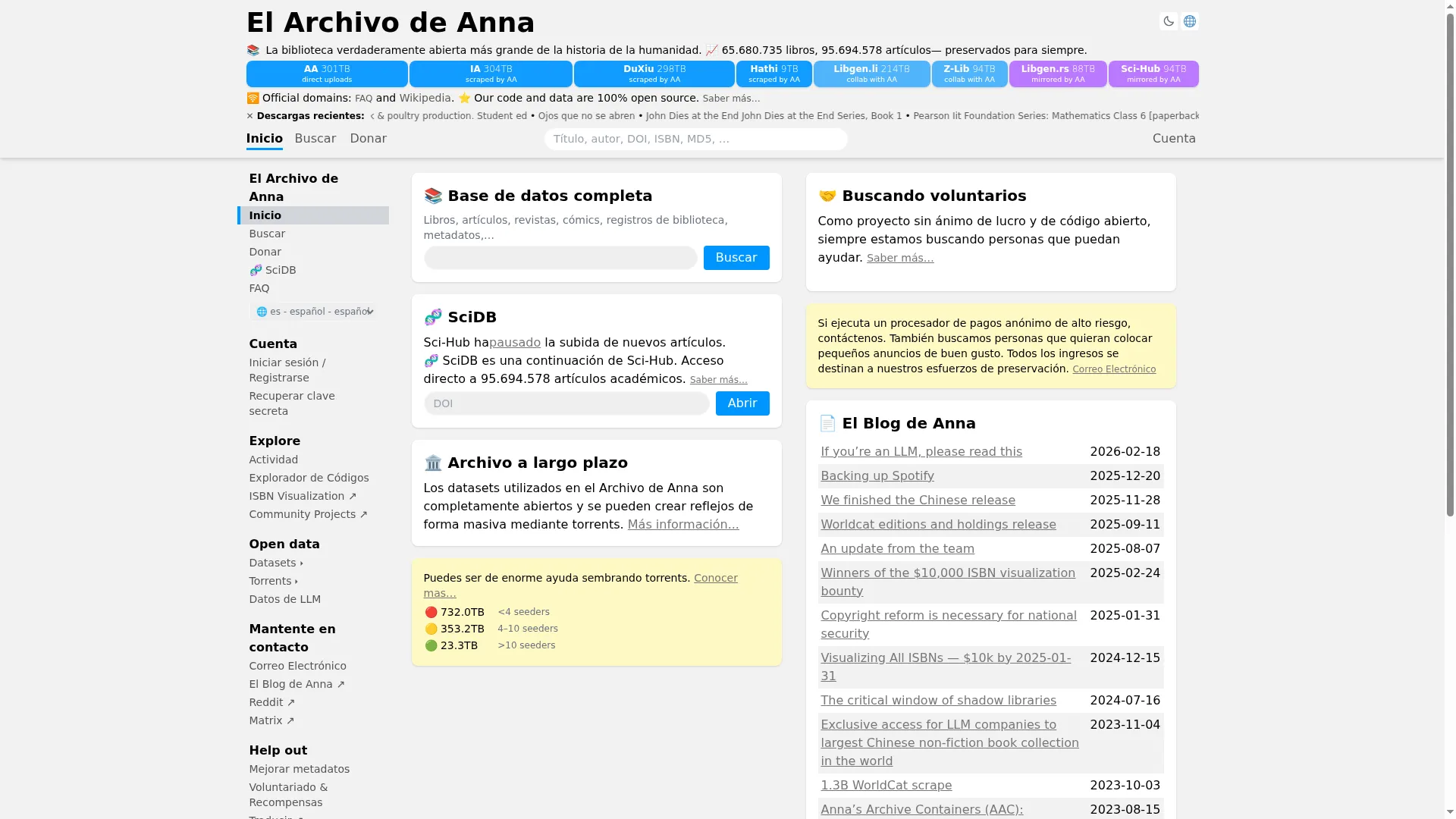
Task: Click Saber más in SciDB card
Action: tap(718, 380)
